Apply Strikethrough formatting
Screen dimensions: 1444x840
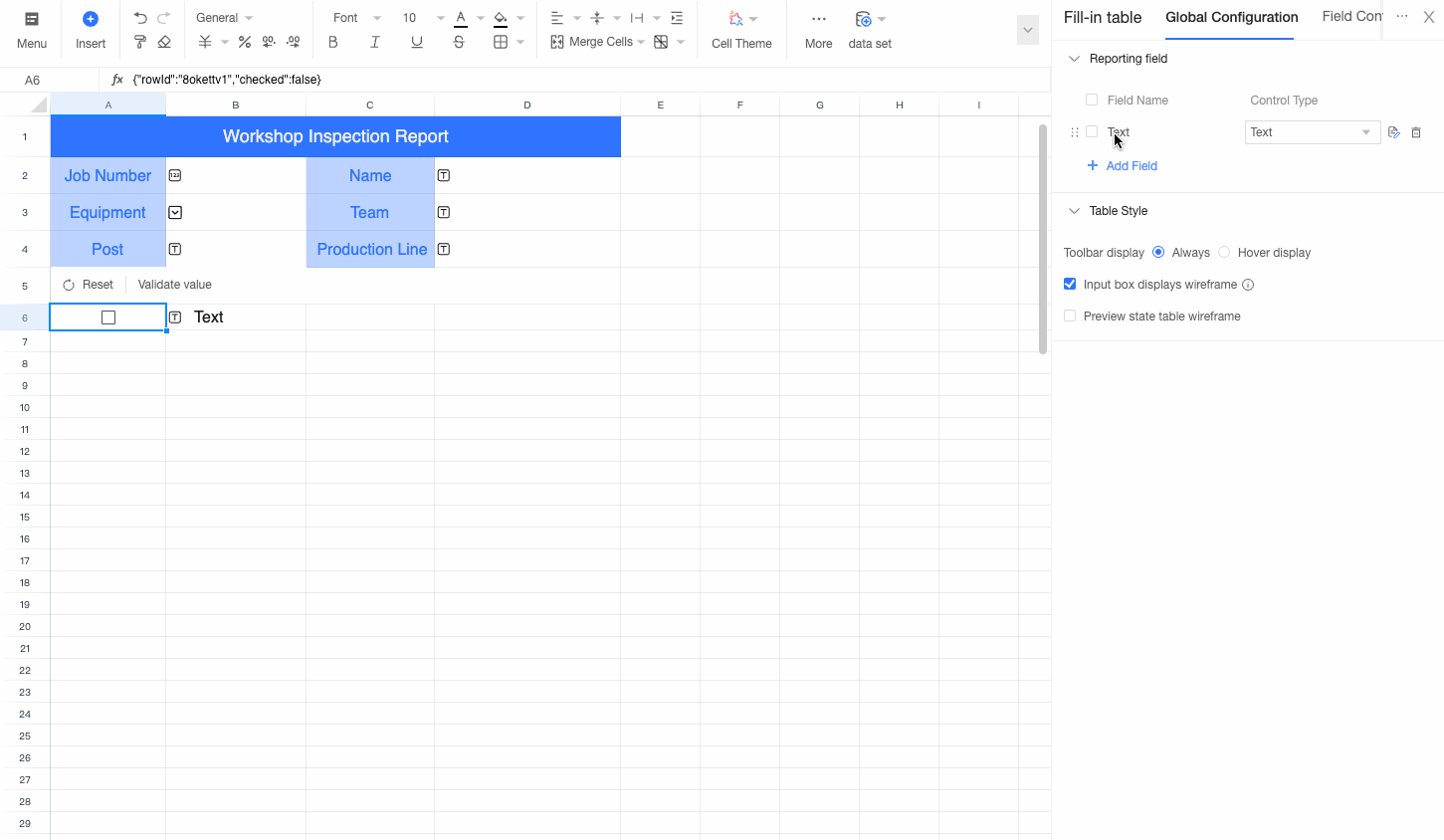[x=459, y=42]
